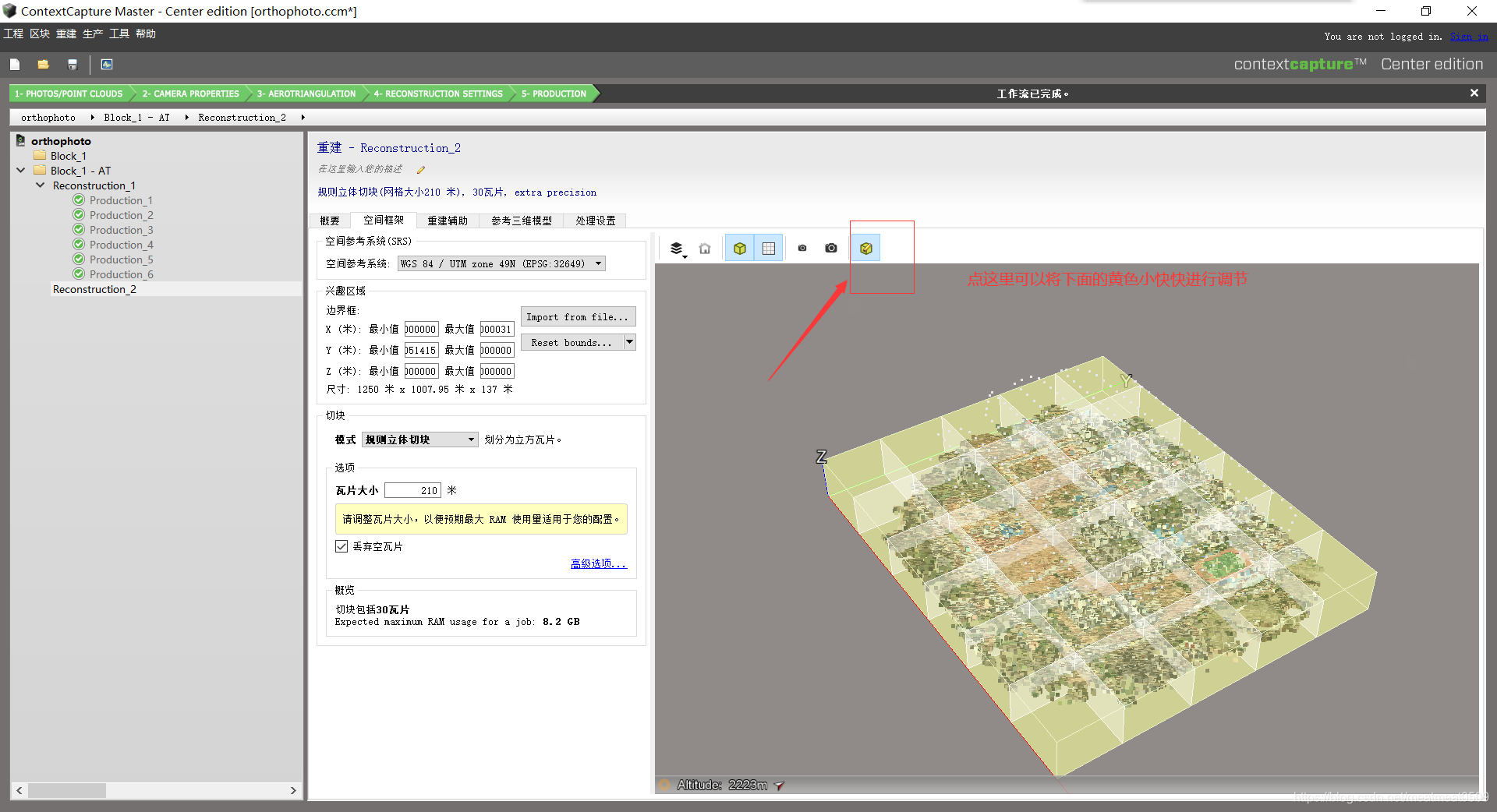The height and width of the screenshot is (812, 1497).
Task: Click the Block_1 folder icon
Action: point(40,156)
